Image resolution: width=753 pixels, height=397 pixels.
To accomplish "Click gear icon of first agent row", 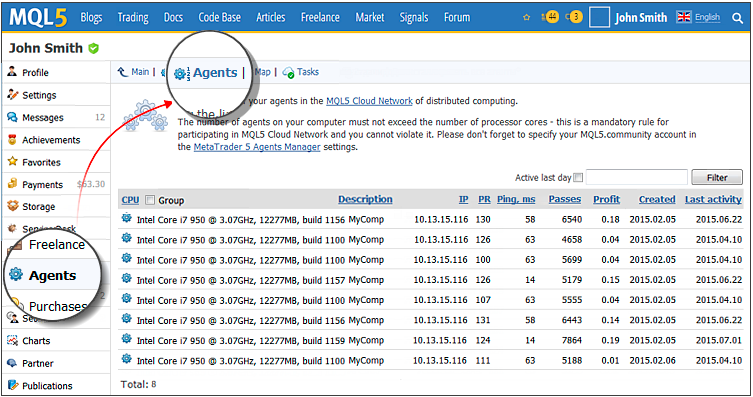I will [x=126, y=218].
